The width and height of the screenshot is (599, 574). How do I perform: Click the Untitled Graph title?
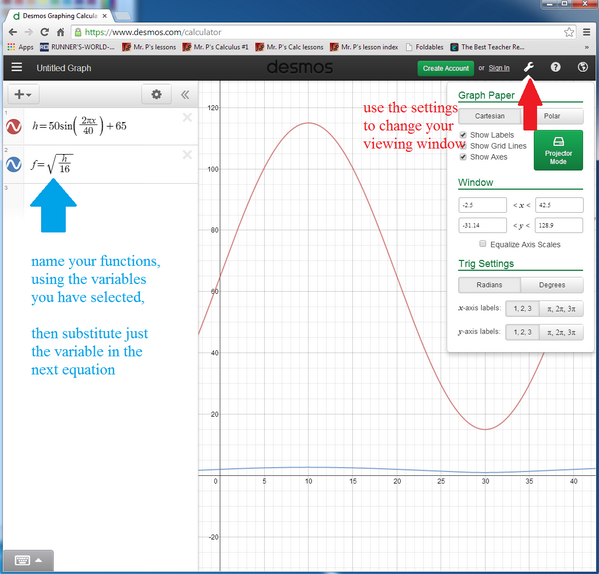coord(64,68)
